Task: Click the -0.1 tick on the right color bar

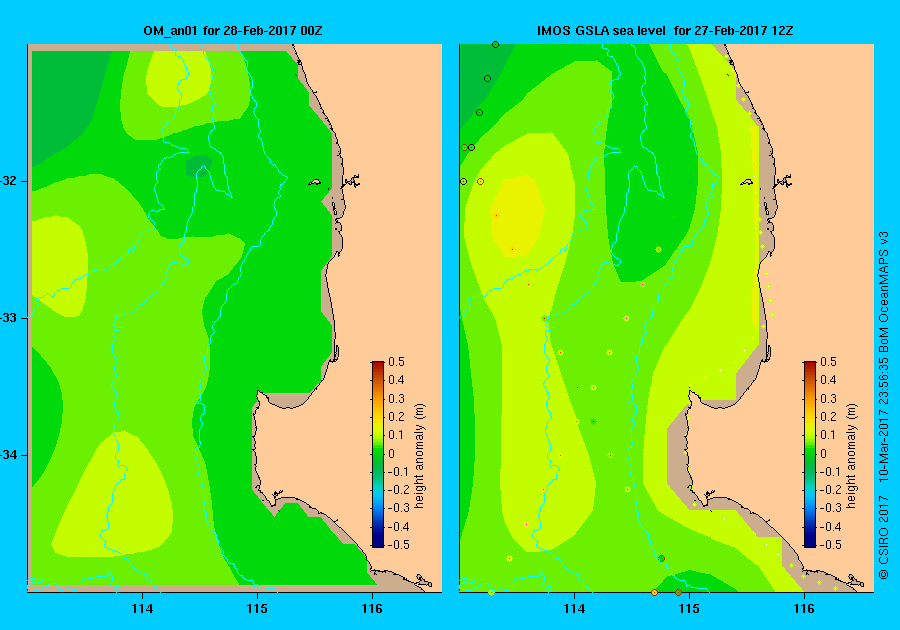Action: pos(831,472)
